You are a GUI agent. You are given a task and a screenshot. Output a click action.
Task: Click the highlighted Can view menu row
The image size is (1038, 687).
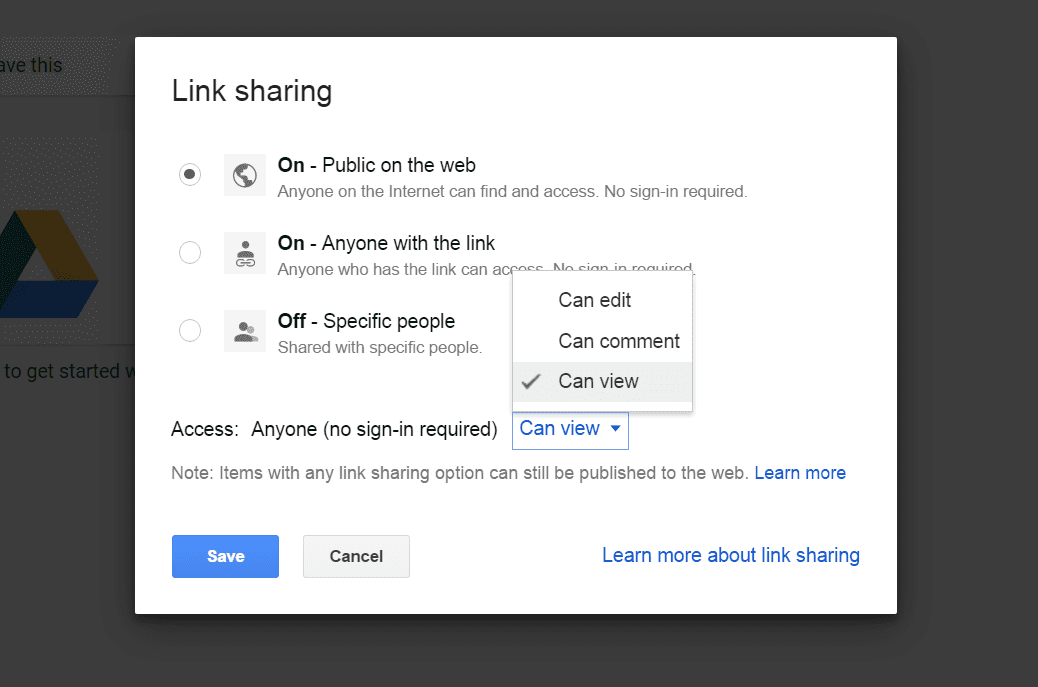point(598,381)
